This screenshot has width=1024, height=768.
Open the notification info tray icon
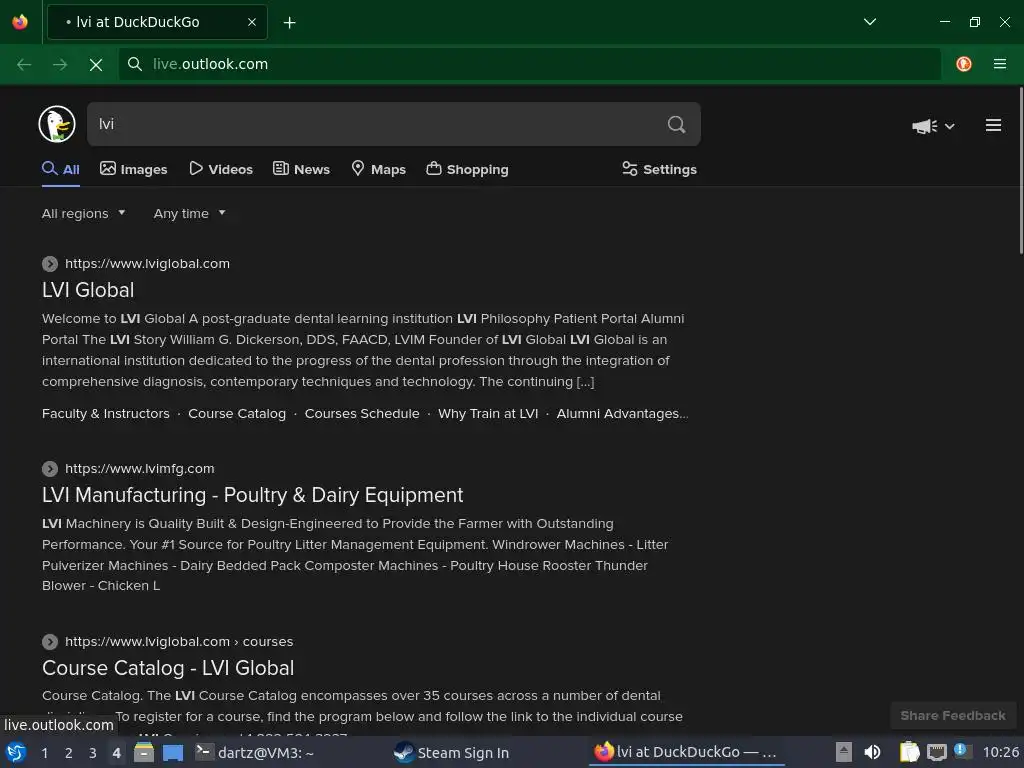[x=962, y=751]
